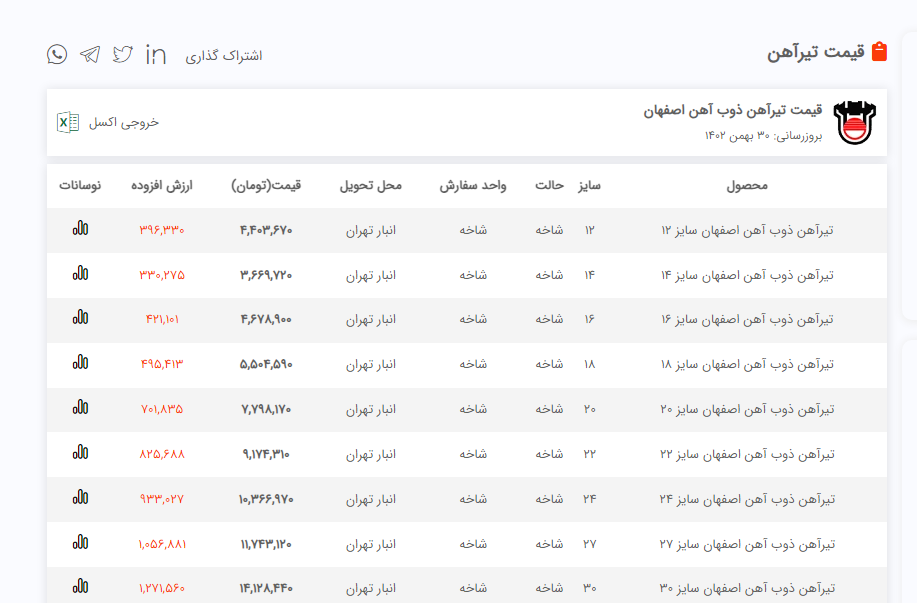Open price fluctuation chart for size 12
Screen dimensions: 917x603
coord(80,229)
